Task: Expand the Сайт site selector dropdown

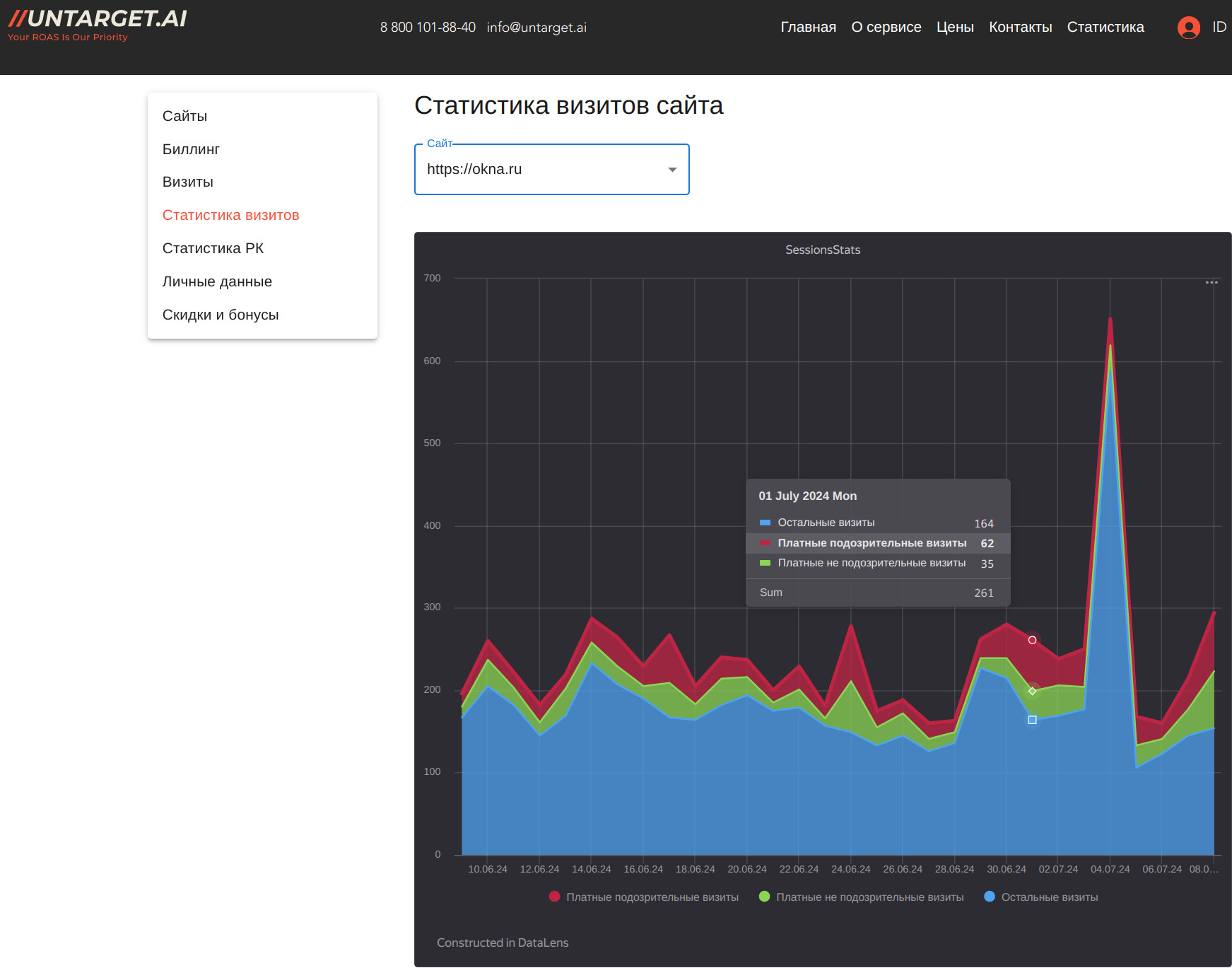Action: click(x=671, y=170)
